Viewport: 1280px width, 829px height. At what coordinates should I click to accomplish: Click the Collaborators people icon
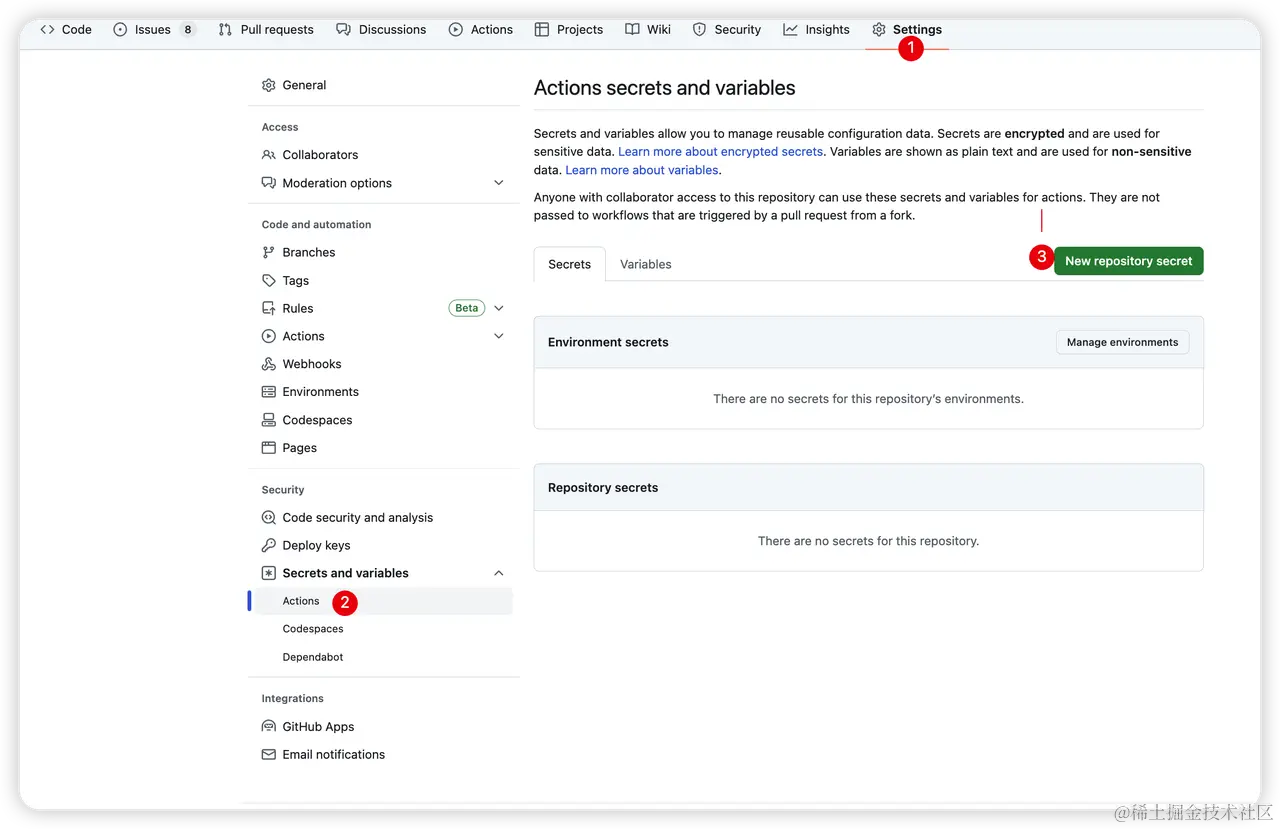pyautogui.click(x=268, y=155)
